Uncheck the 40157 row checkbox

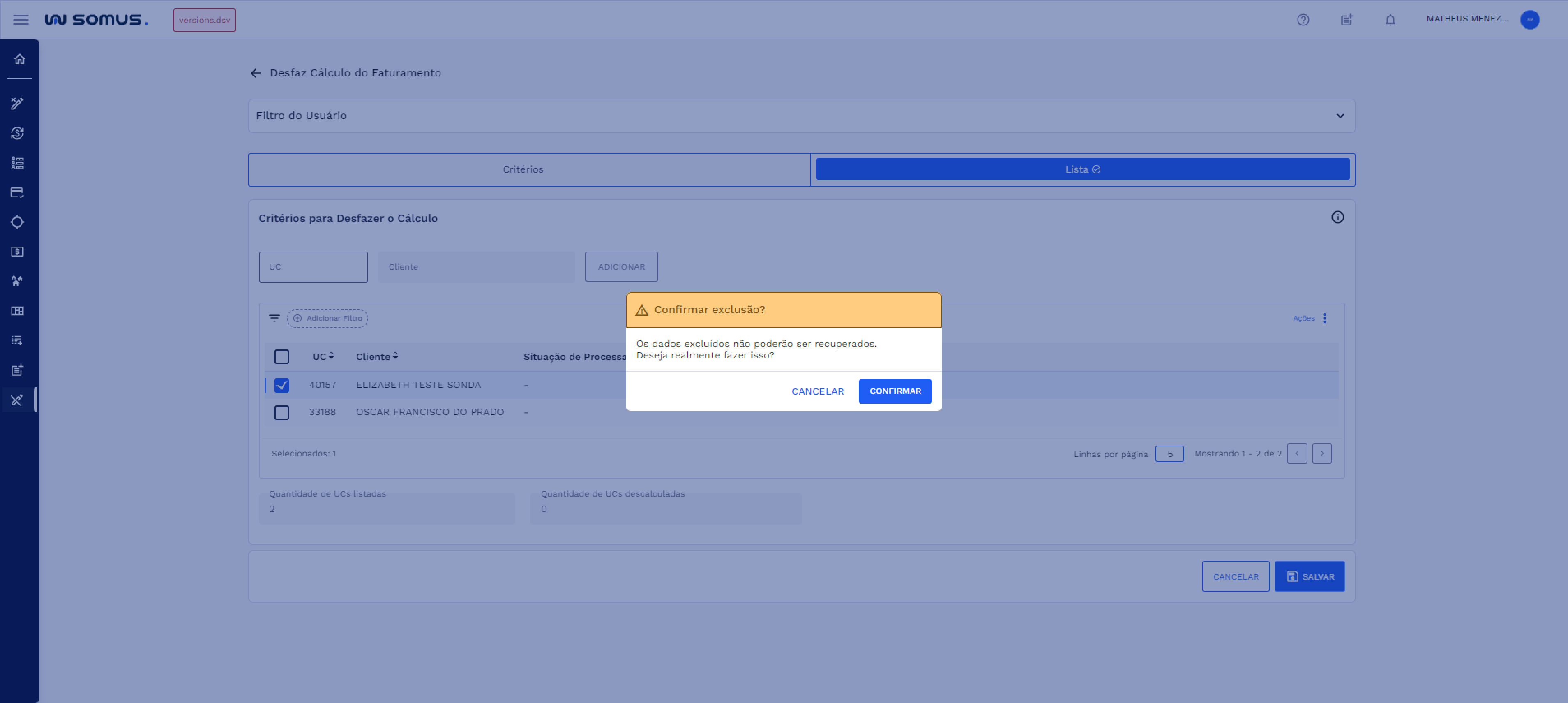[x=281, y=385]
